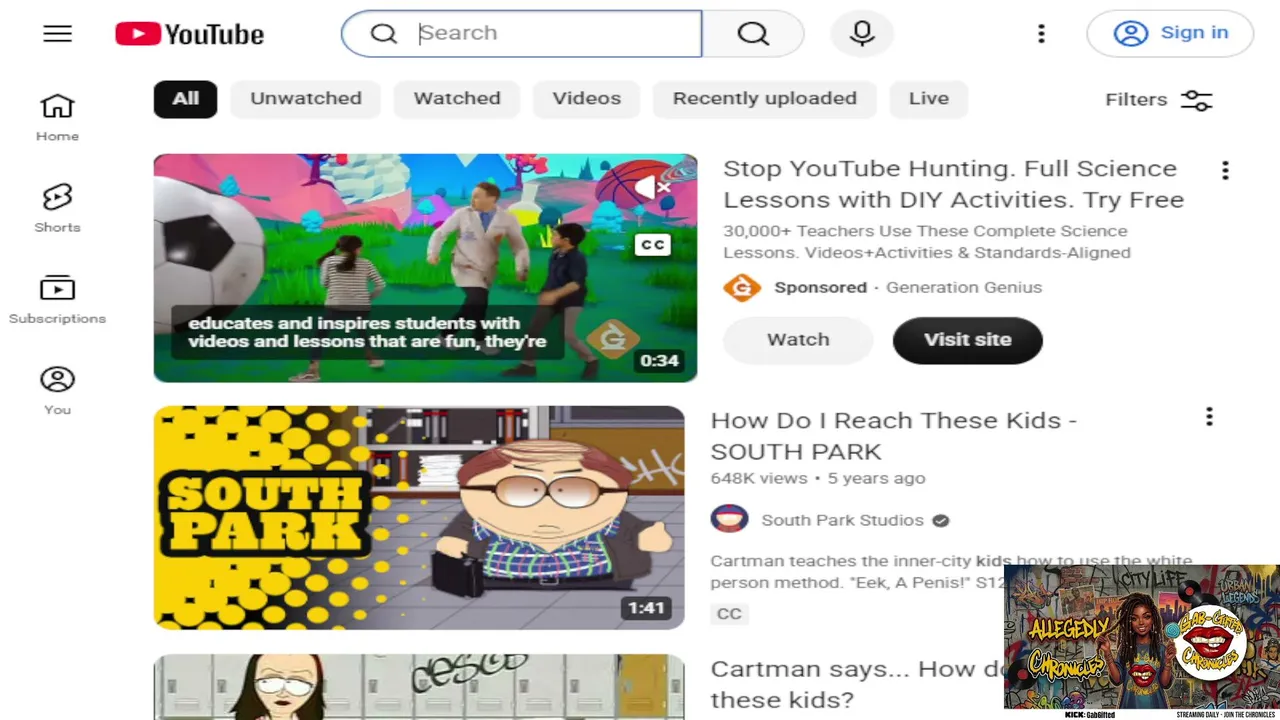
Task: Select the All filter chip
Action: 185,98
